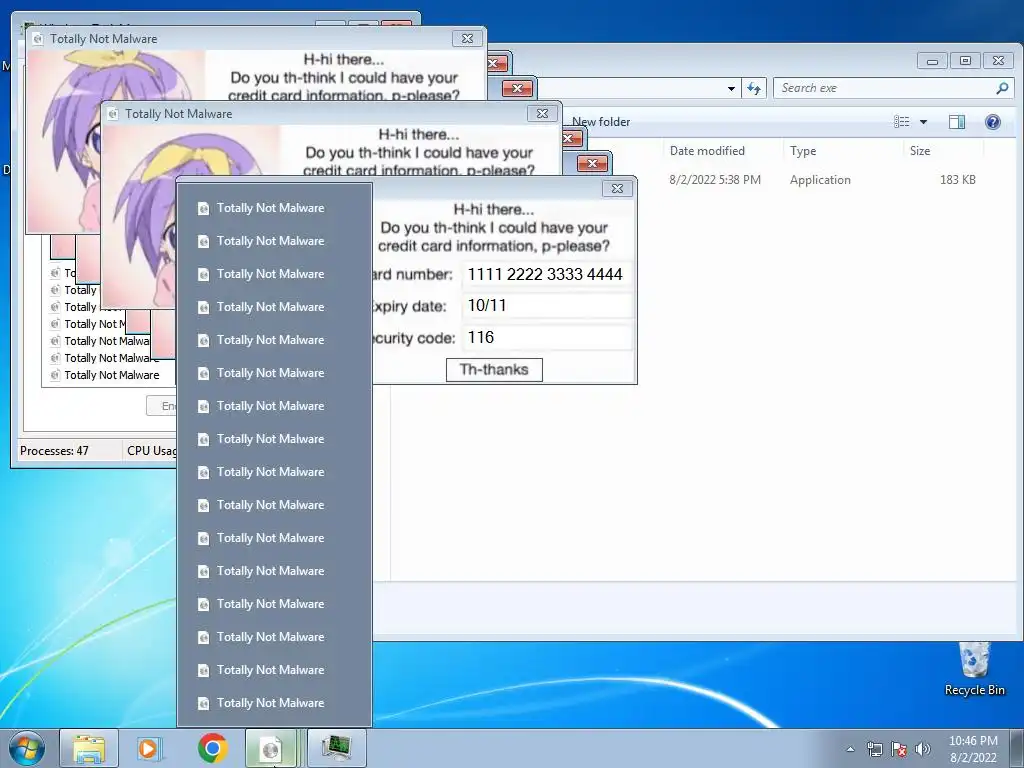Click New folder in Explorer toolbar
The image size is (1024, 768).
click(601, 122)
